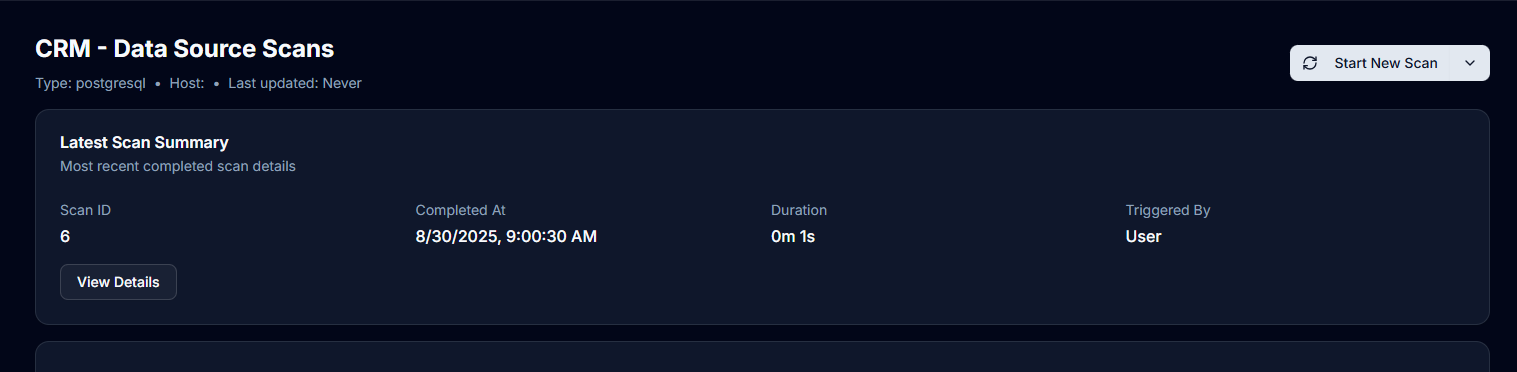
Task: Click the Latest Scan Summary title
Action: tap(144, 142)
